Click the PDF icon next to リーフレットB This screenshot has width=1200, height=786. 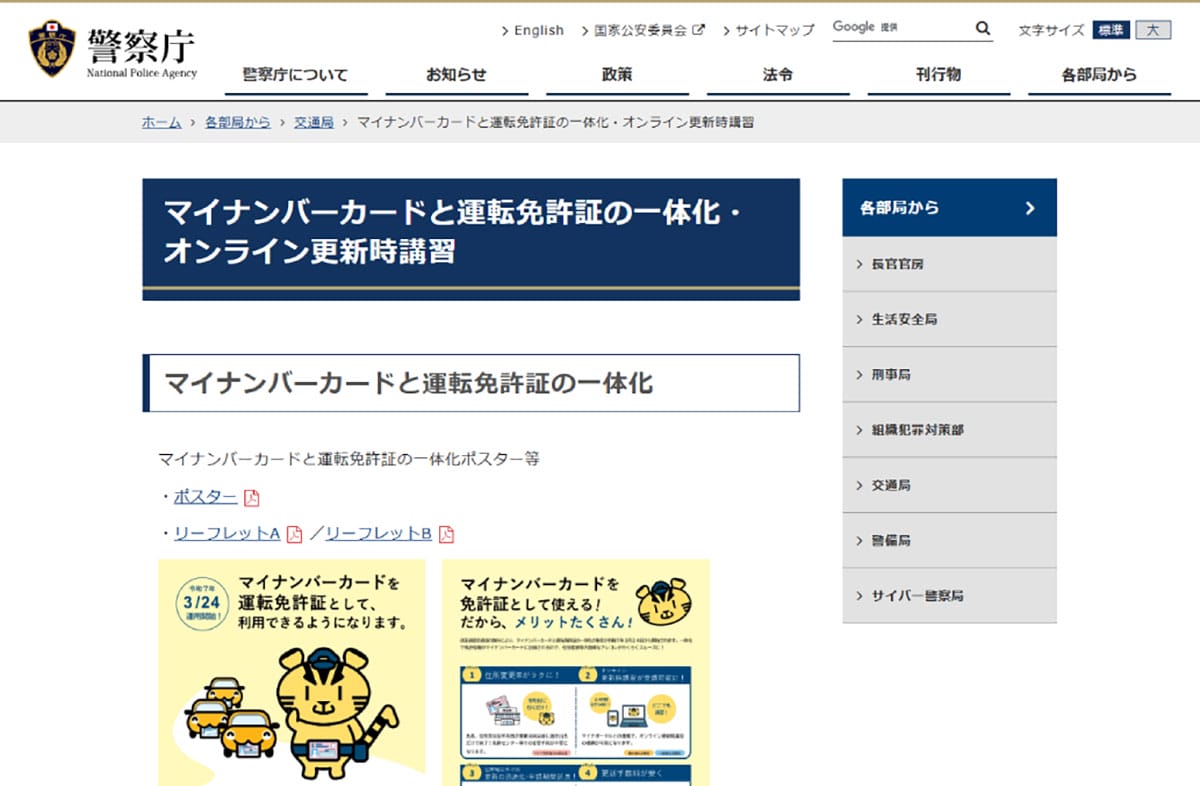(x=446, y=534)
